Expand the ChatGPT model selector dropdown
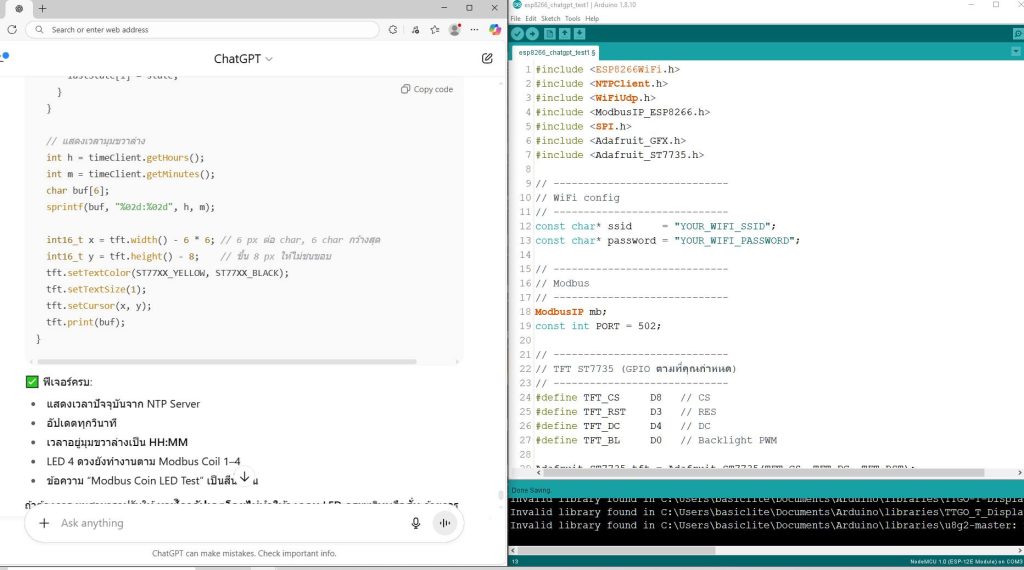This screenshot has width=1024, height=570. tap(243, 59)
